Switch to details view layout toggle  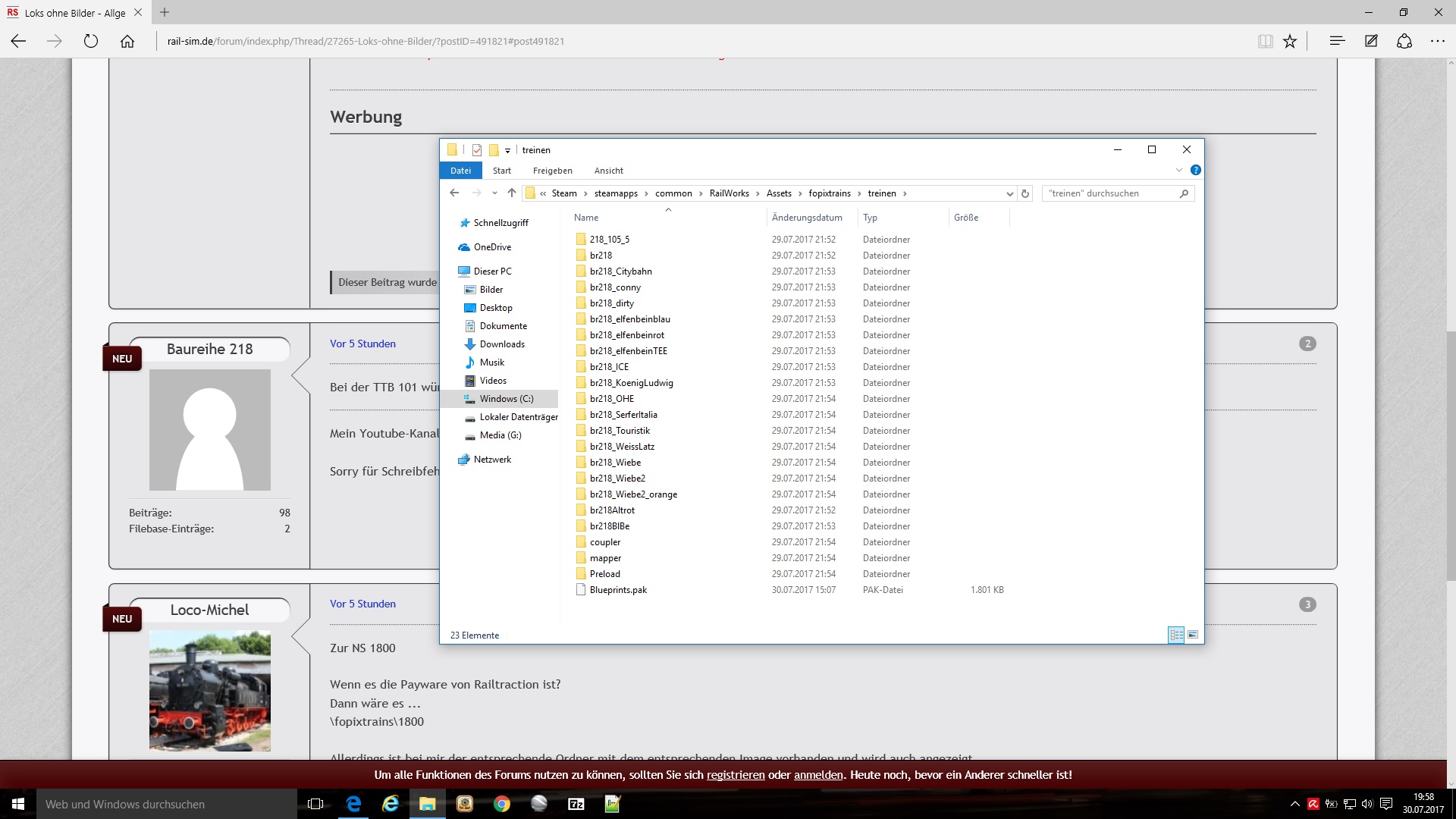point(1176,635)
